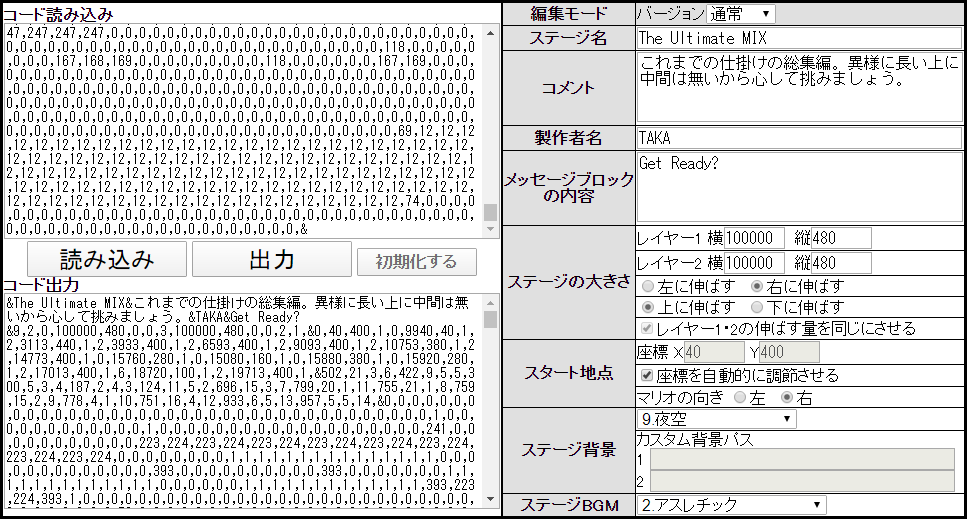Open the バージョン dropdown set to 通常
The image size is (967, 519).
click(x=741, y=14)
